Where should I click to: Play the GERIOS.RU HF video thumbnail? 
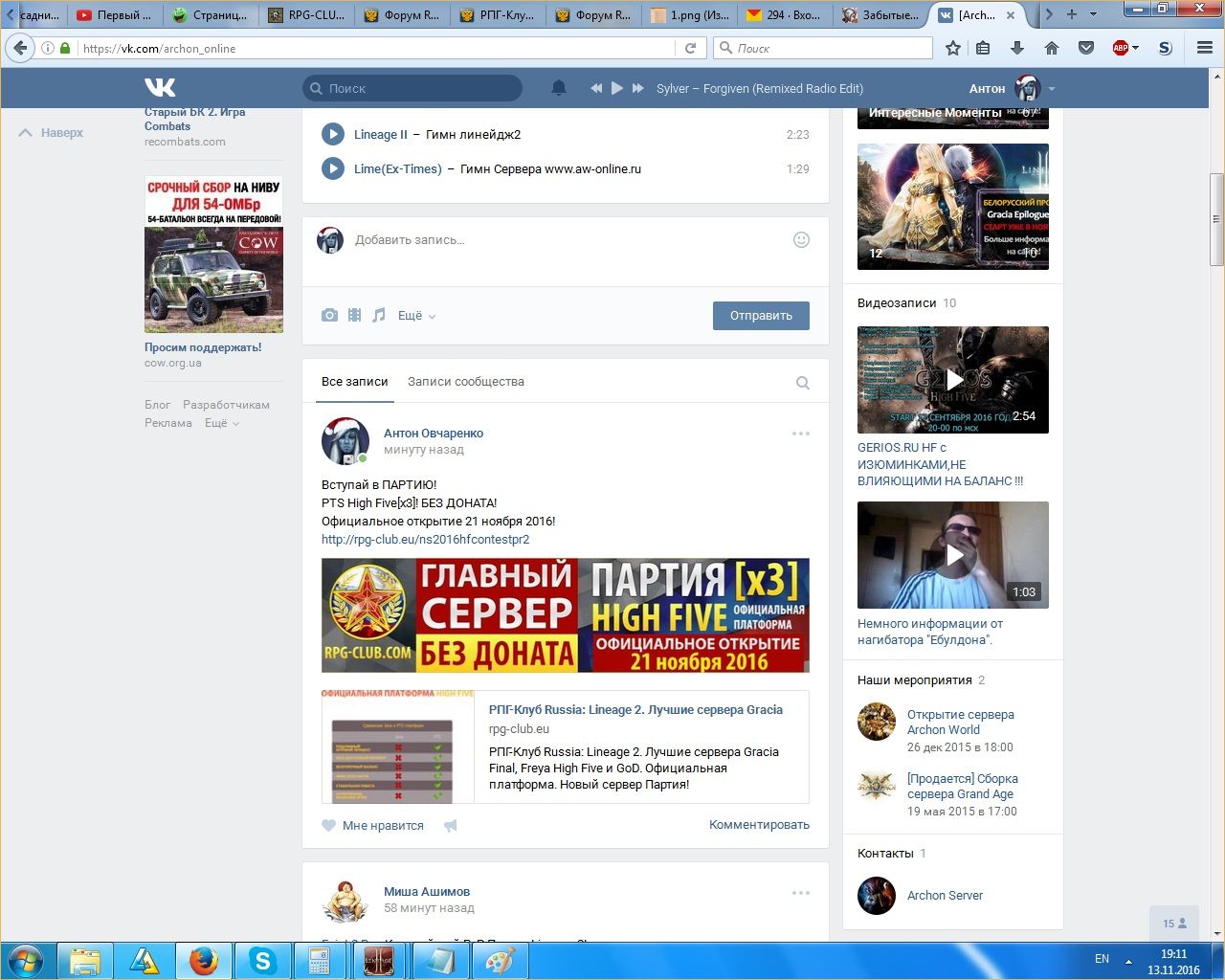point(953,380)
